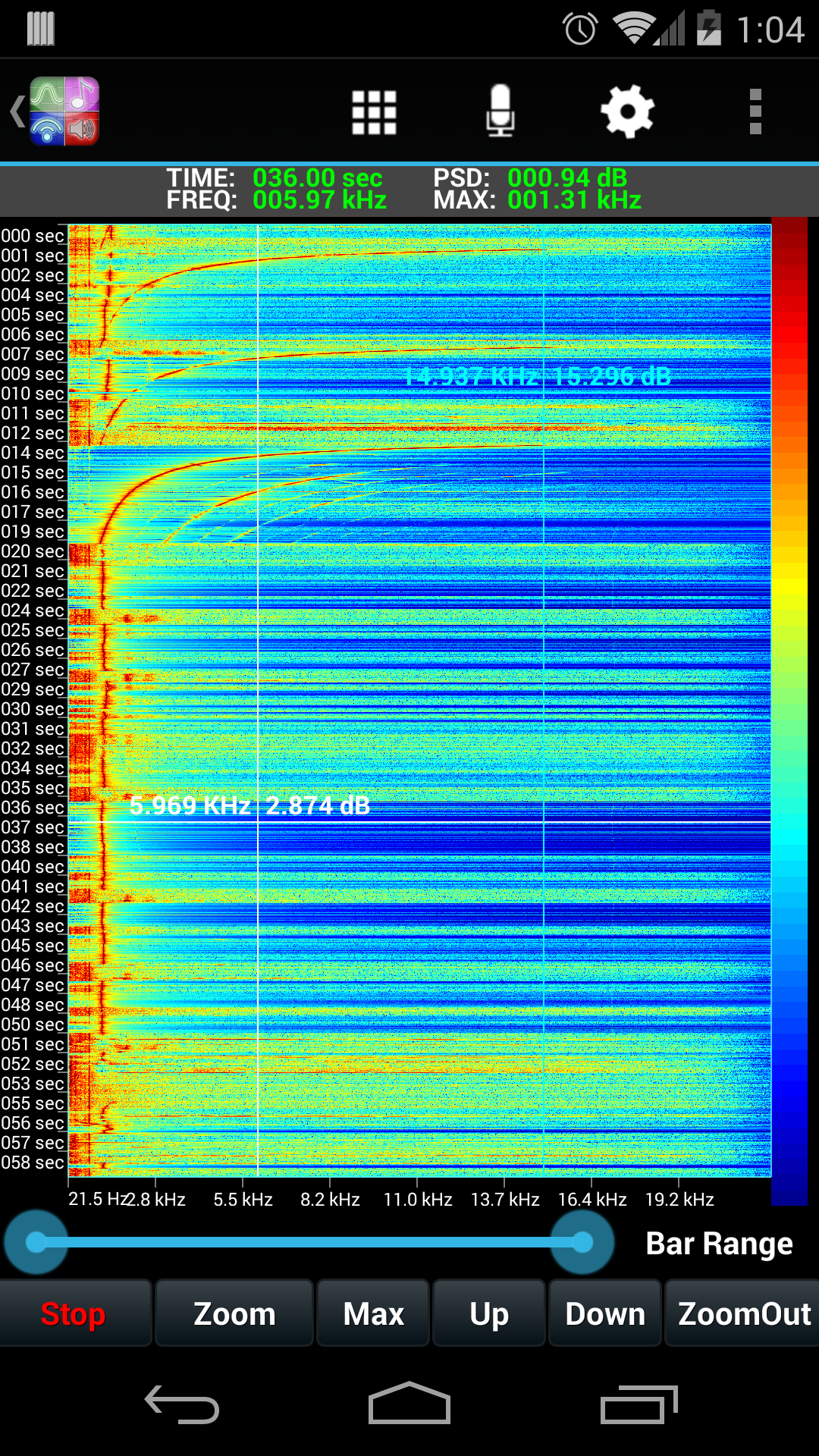Tap the microphone icon
Screen dimensions: 819x1456
pos(500,111)
